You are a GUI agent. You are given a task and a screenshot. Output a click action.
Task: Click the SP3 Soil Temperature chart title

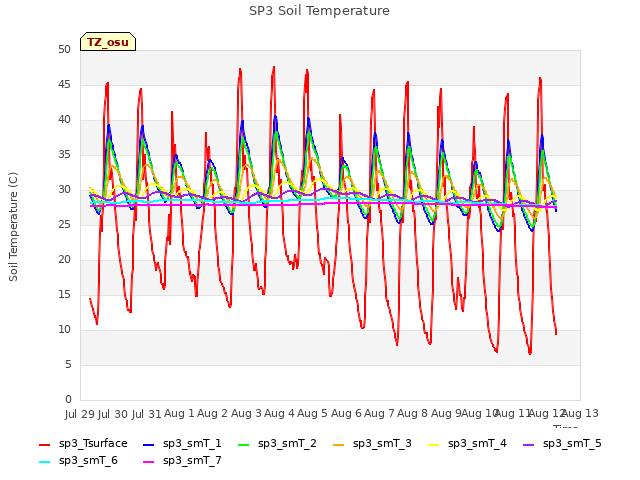pyautogui.click(x=319, y=11)
